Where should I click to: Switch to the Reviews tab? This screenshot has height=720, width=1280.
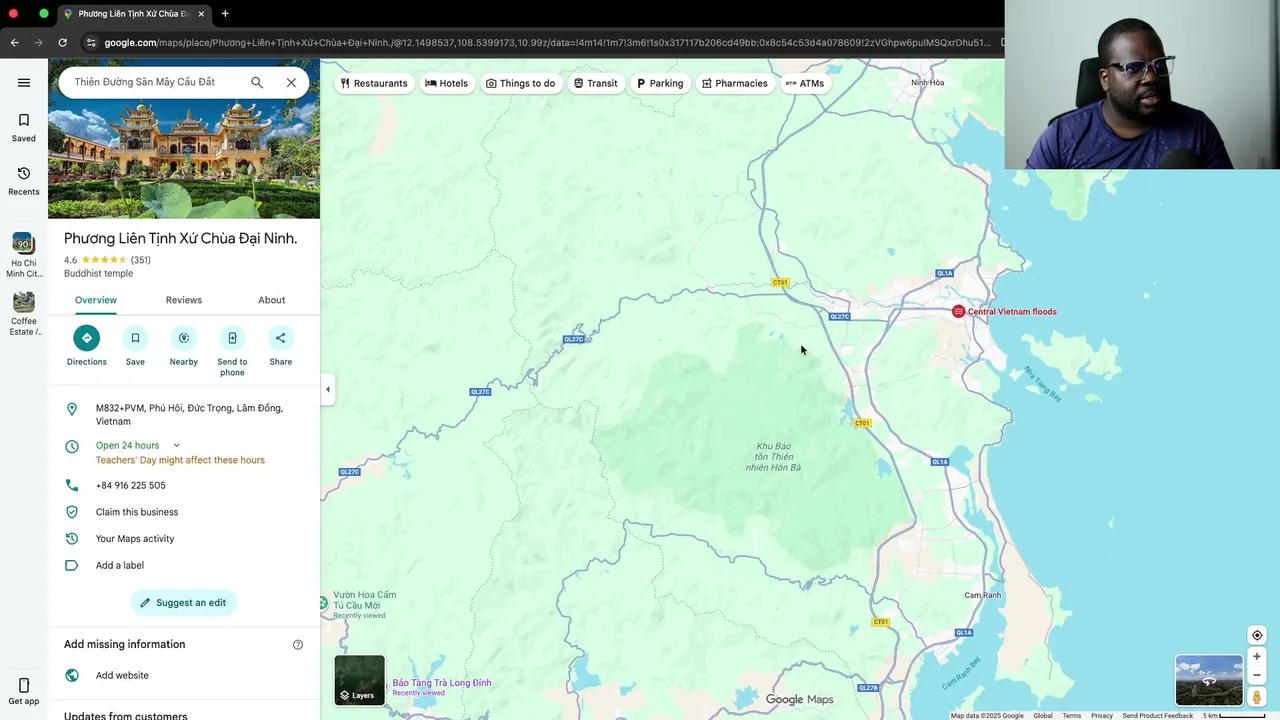tap(184, 300)
